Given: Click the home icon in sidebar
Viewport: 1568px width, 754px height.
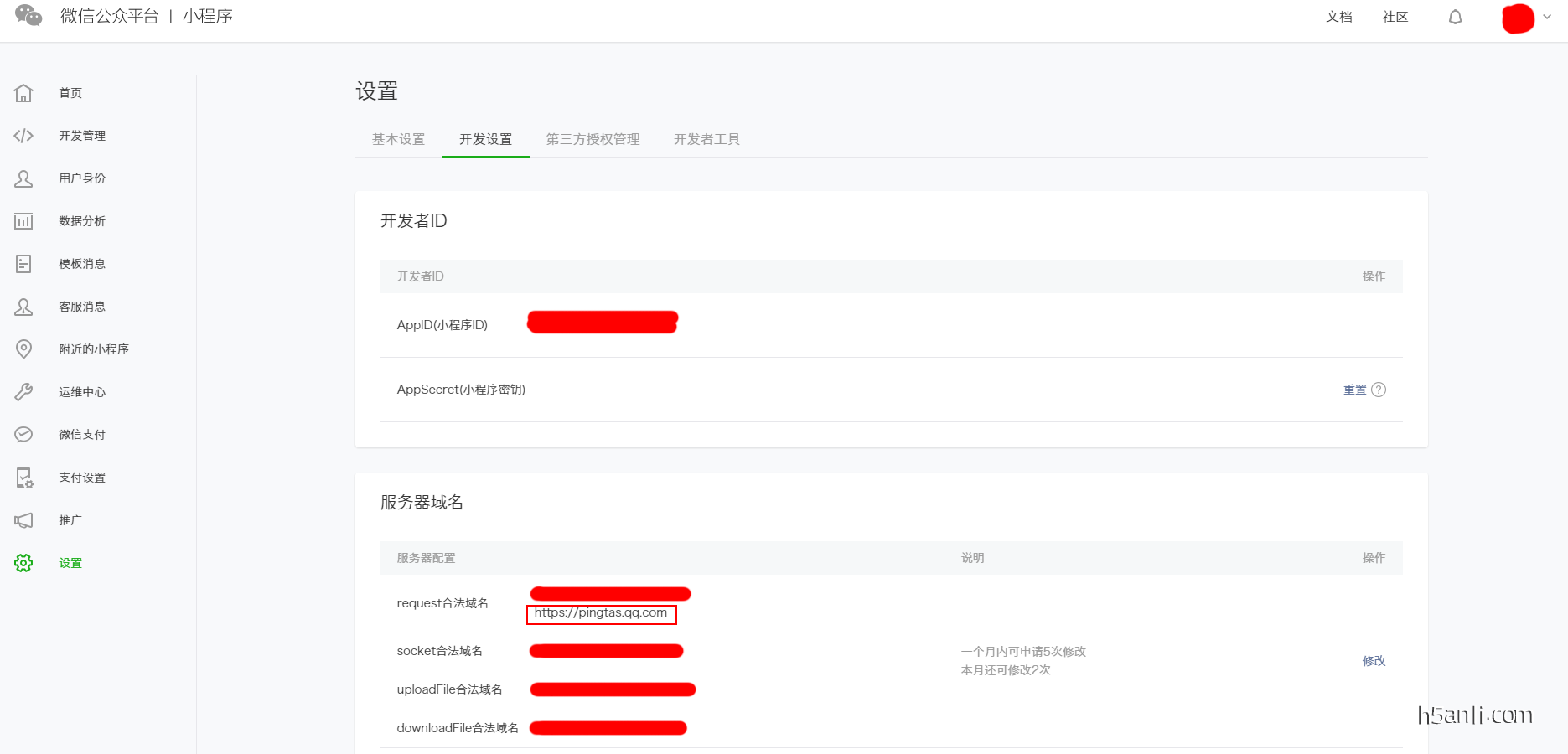Looking at the screenshot, I should point(23,93).
